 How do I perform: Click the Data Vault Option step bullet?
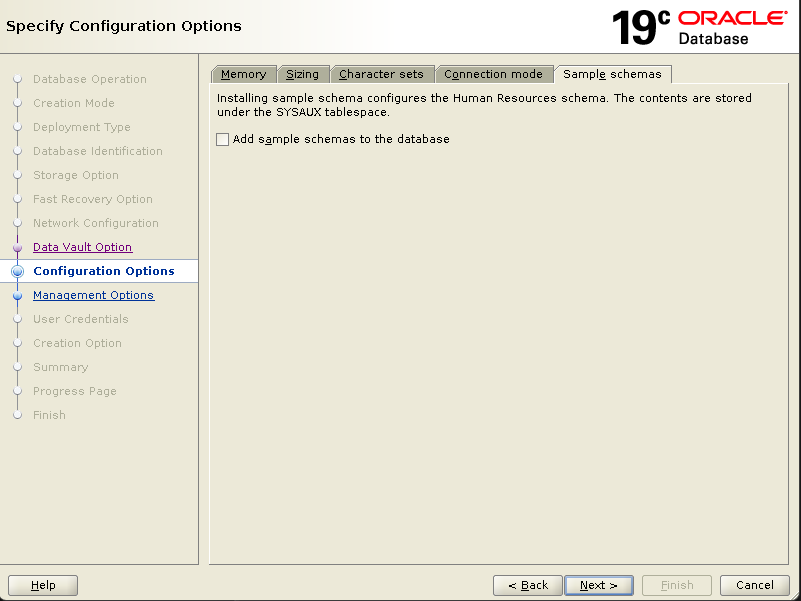(x=17, y=247)
